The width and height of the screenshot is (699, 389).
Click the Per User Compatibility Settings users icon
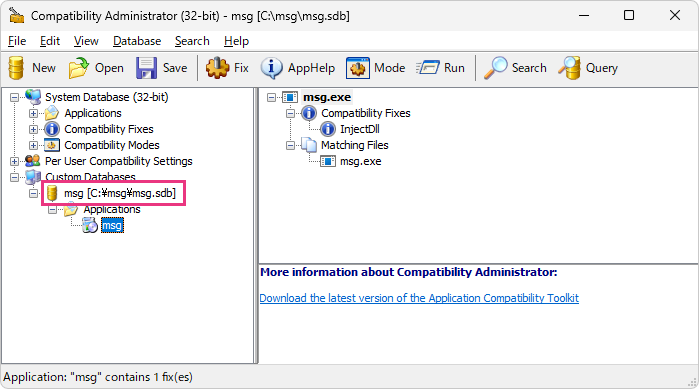(33, 161)
